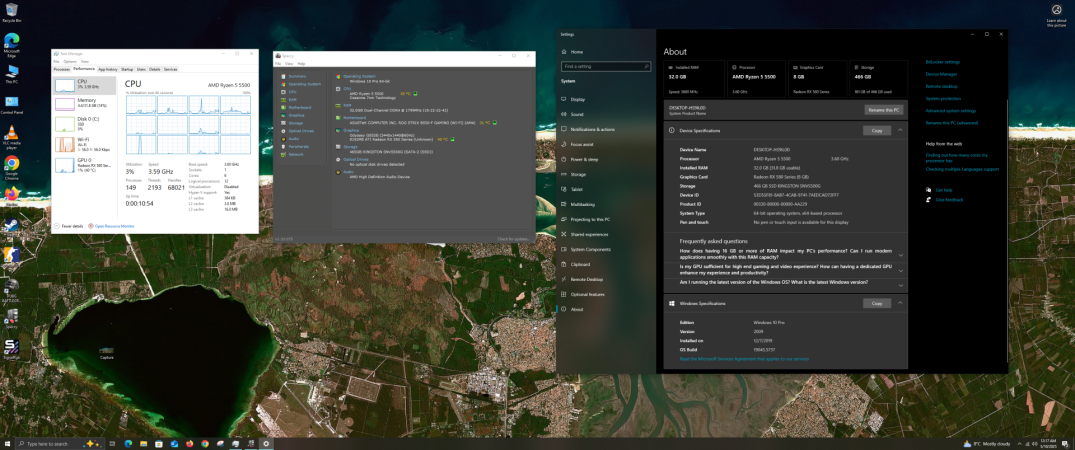Launch Firefox desktop shortcut
Viewport: 1075px width, 450px height.
(x=11, y=196)
